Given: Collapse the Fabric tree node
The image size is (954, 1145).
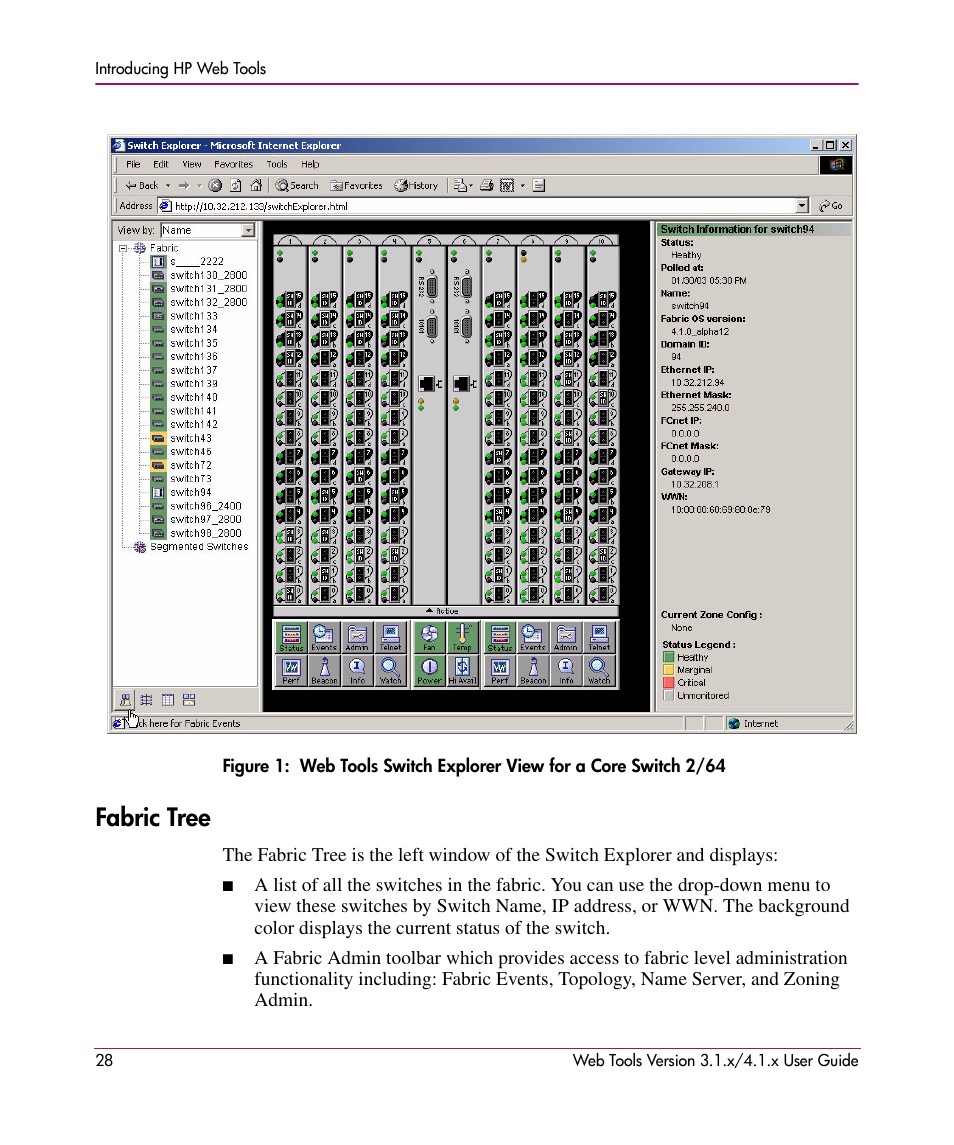Looking at the screenshot, I should point(123,248).
